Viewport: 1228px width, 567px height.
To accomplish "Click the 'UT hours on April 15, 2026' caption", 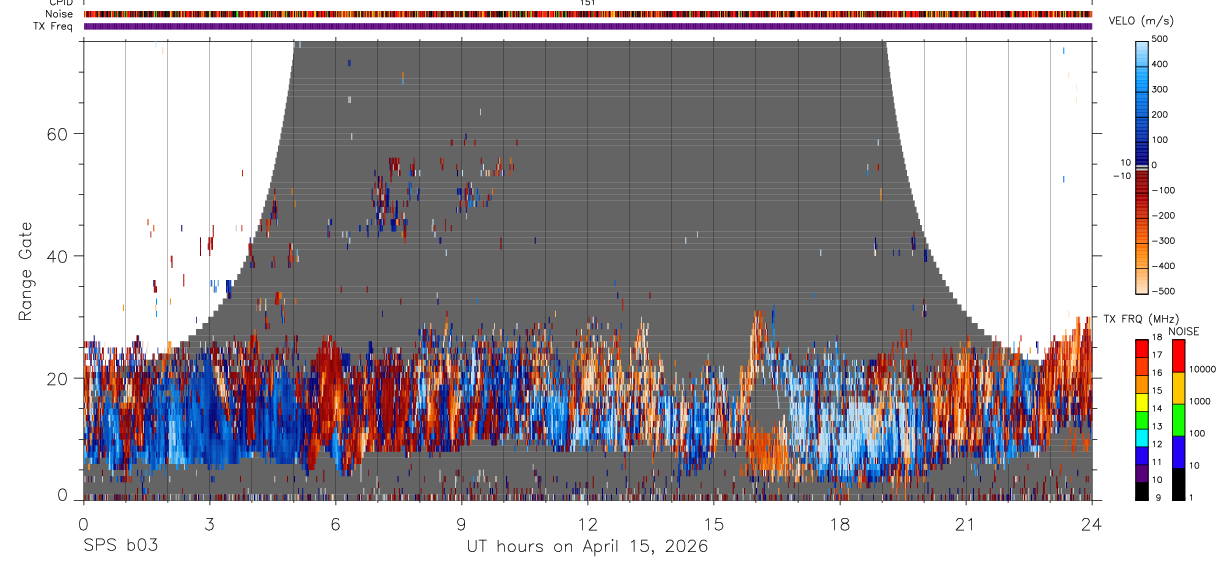I will [x=587, y=547].
